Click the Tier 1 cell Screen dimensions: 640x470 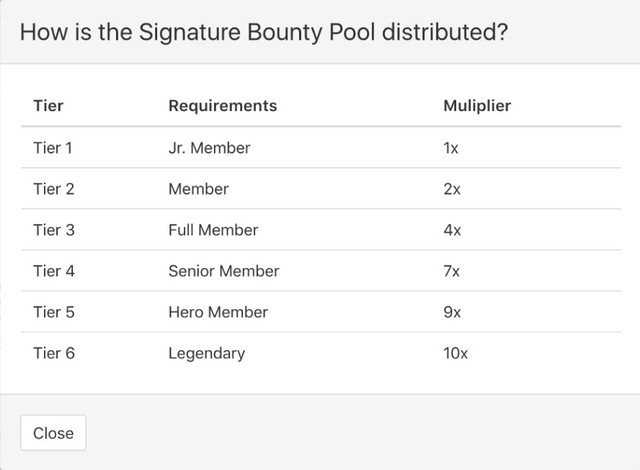53,148
